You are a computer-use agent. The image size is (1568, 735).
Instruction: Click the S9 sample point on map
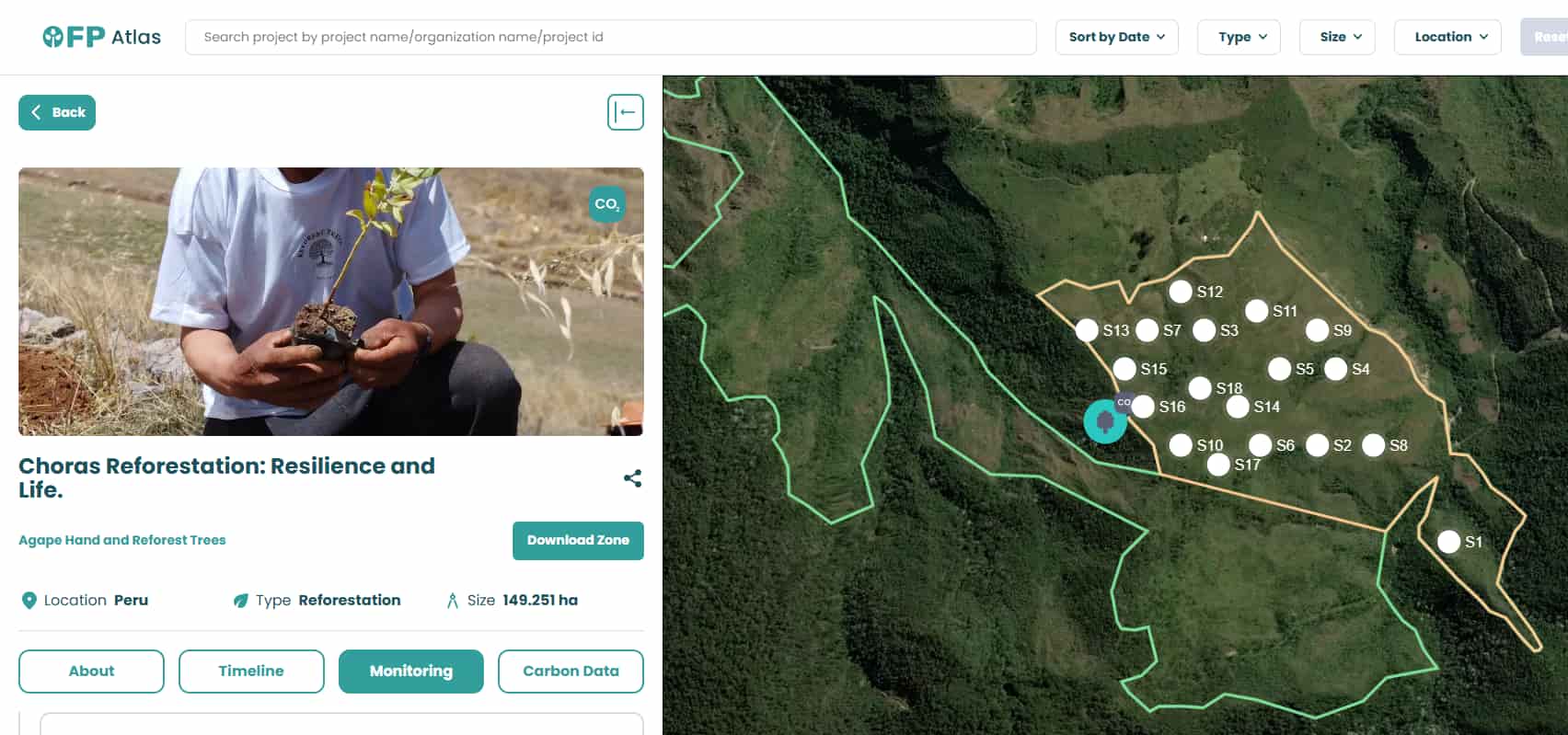pyautogui.click(x=1317, y=330)
